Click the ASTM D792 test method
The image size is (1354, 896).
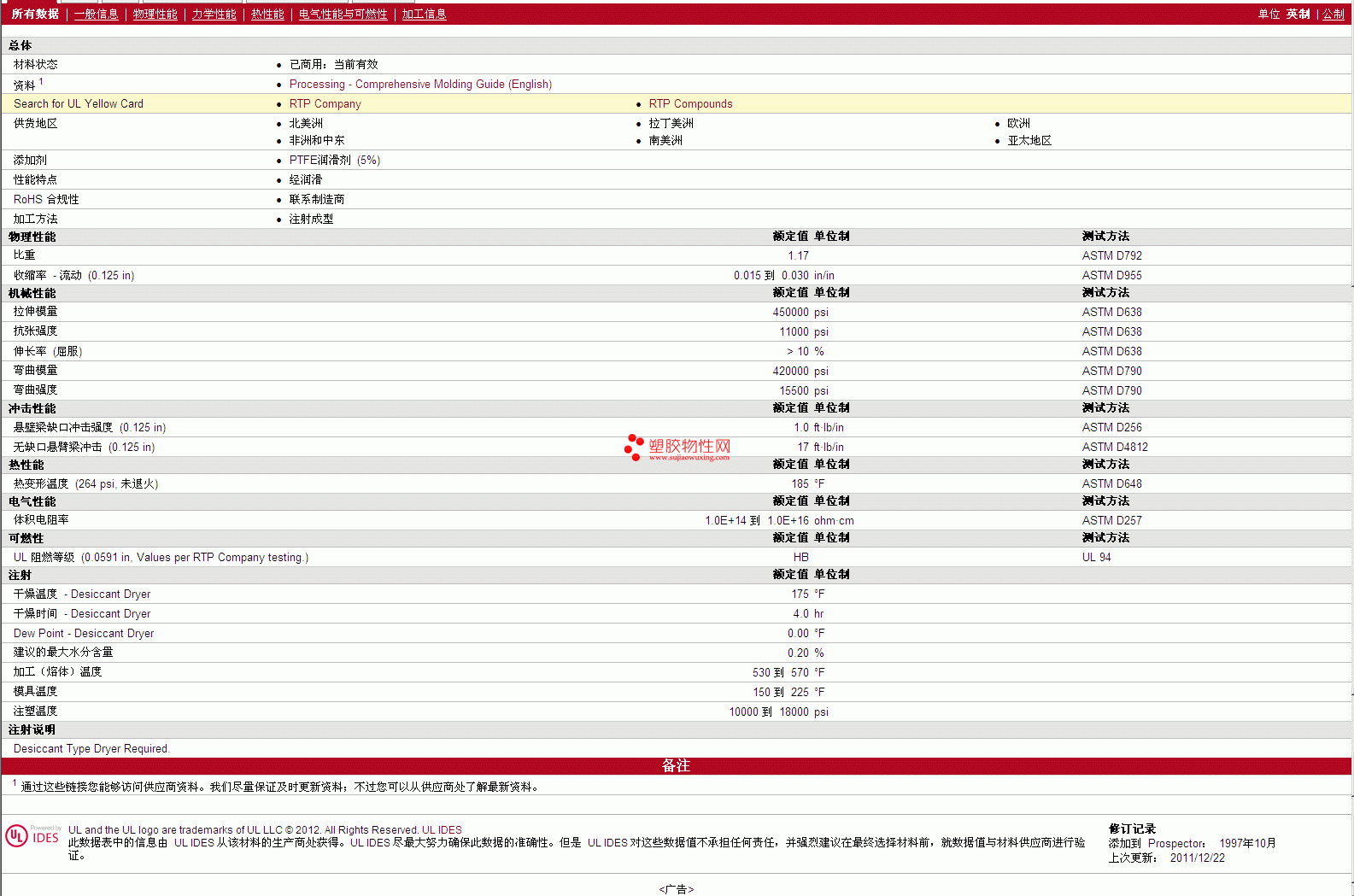1111,255
